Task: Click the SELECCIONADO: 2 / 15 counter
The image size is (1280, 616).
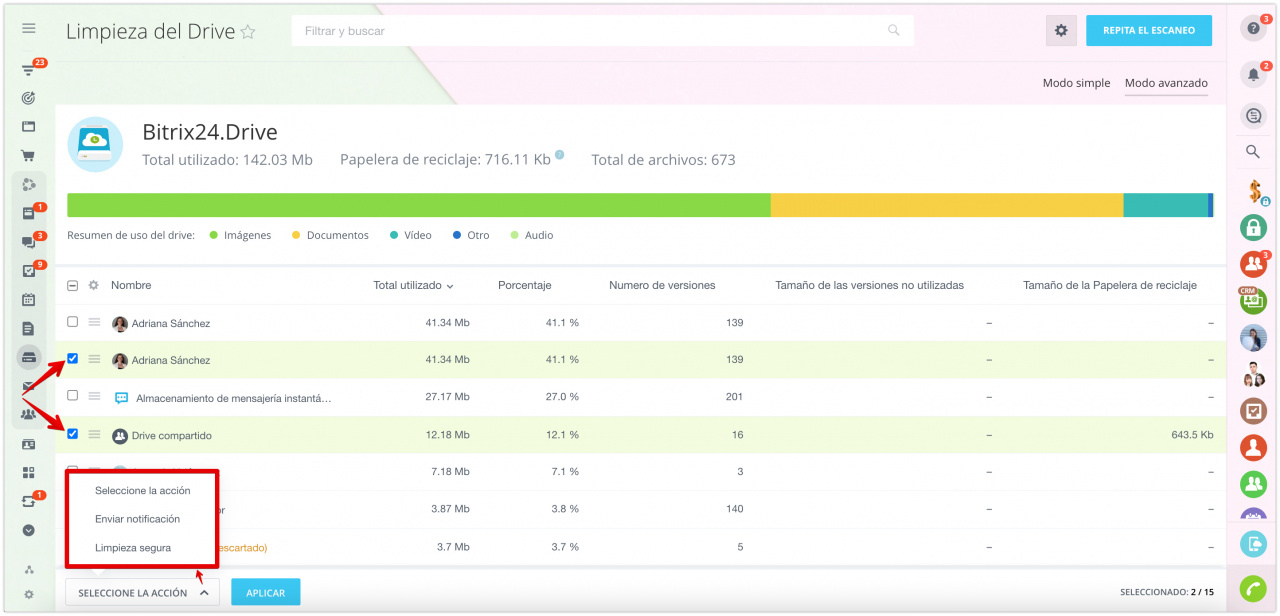Action: coord(1167,593)
